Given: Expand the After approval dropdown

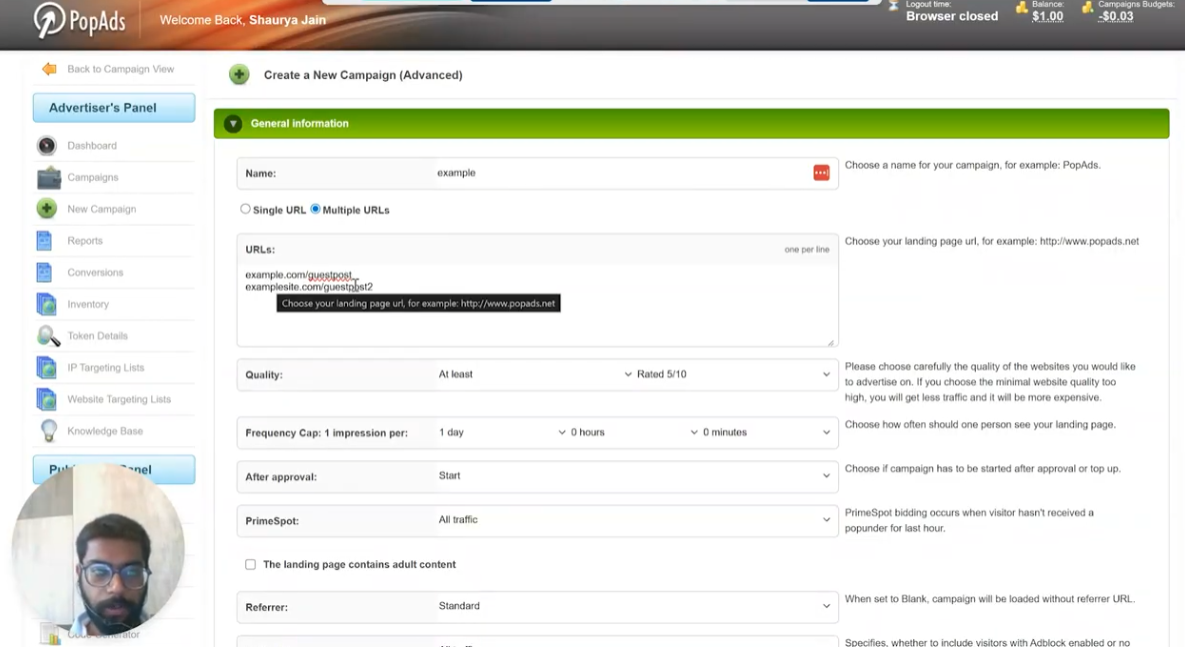Looking at the screenshot, I should coord(634,476).
